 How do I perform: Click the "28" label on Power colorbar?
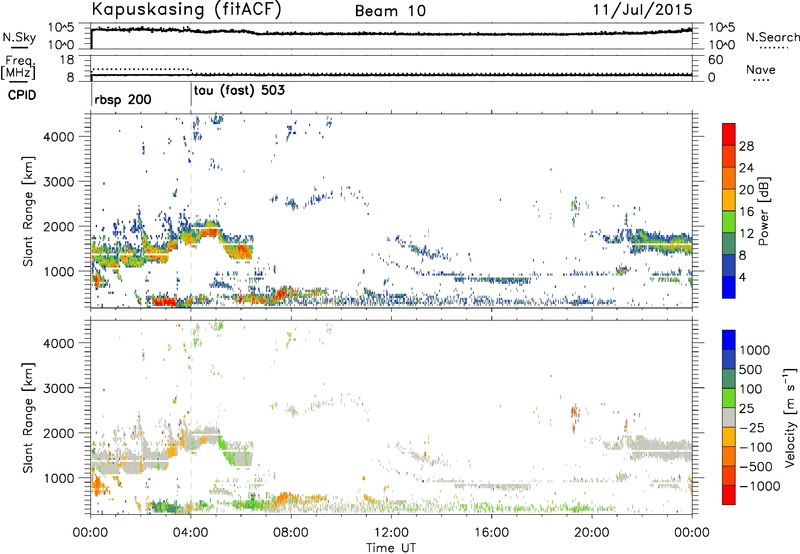click(746, 146)
